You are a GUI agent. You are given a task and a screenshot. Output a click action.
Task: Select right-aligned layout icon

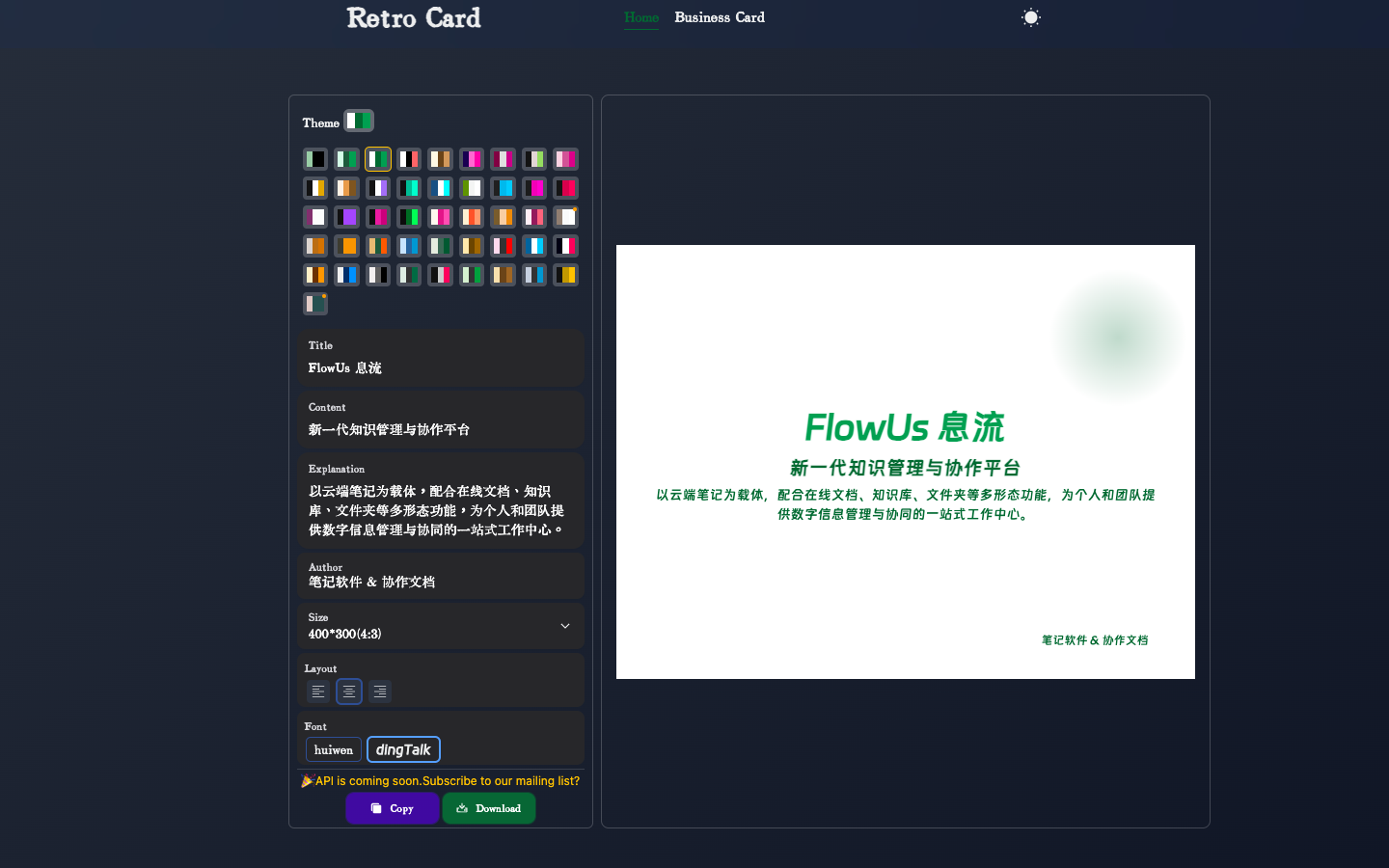pyautogui.click(x=380, y=692)
